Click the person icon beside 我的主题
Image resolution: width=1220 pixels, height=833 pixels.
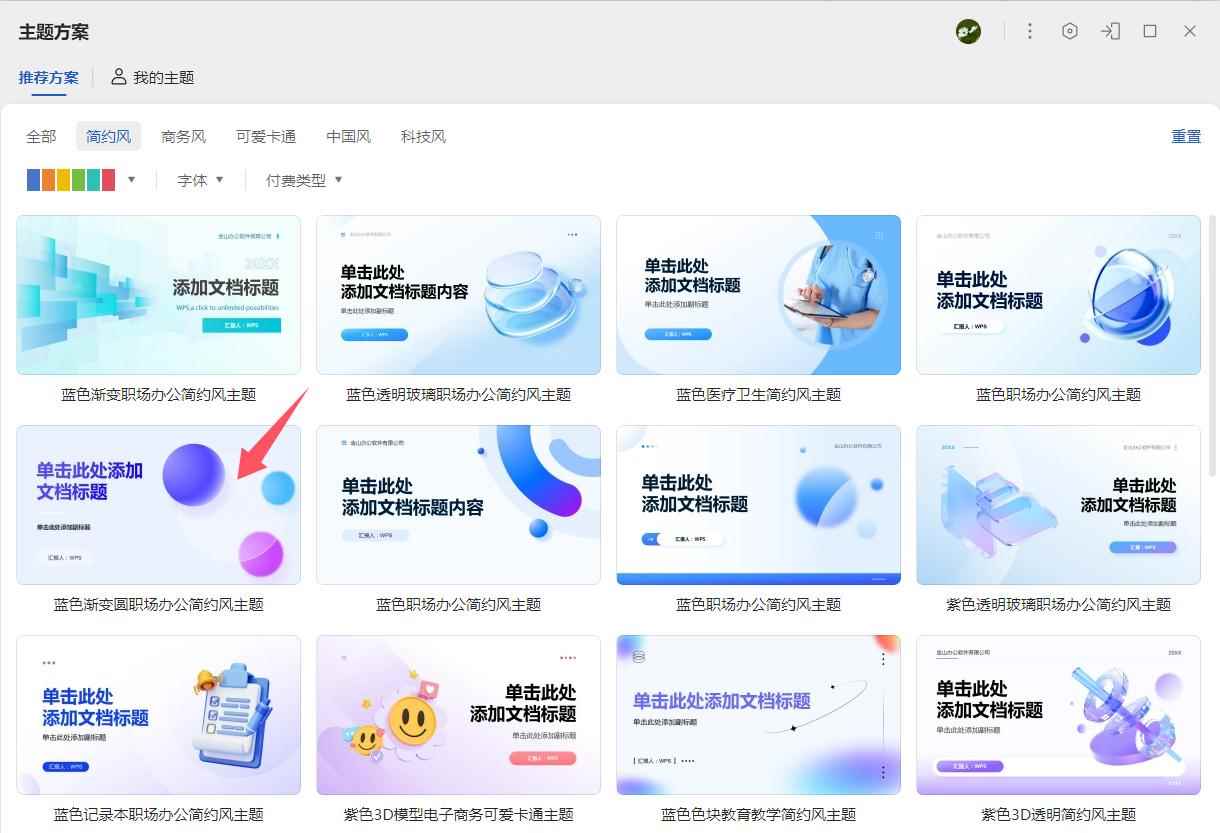119,77
